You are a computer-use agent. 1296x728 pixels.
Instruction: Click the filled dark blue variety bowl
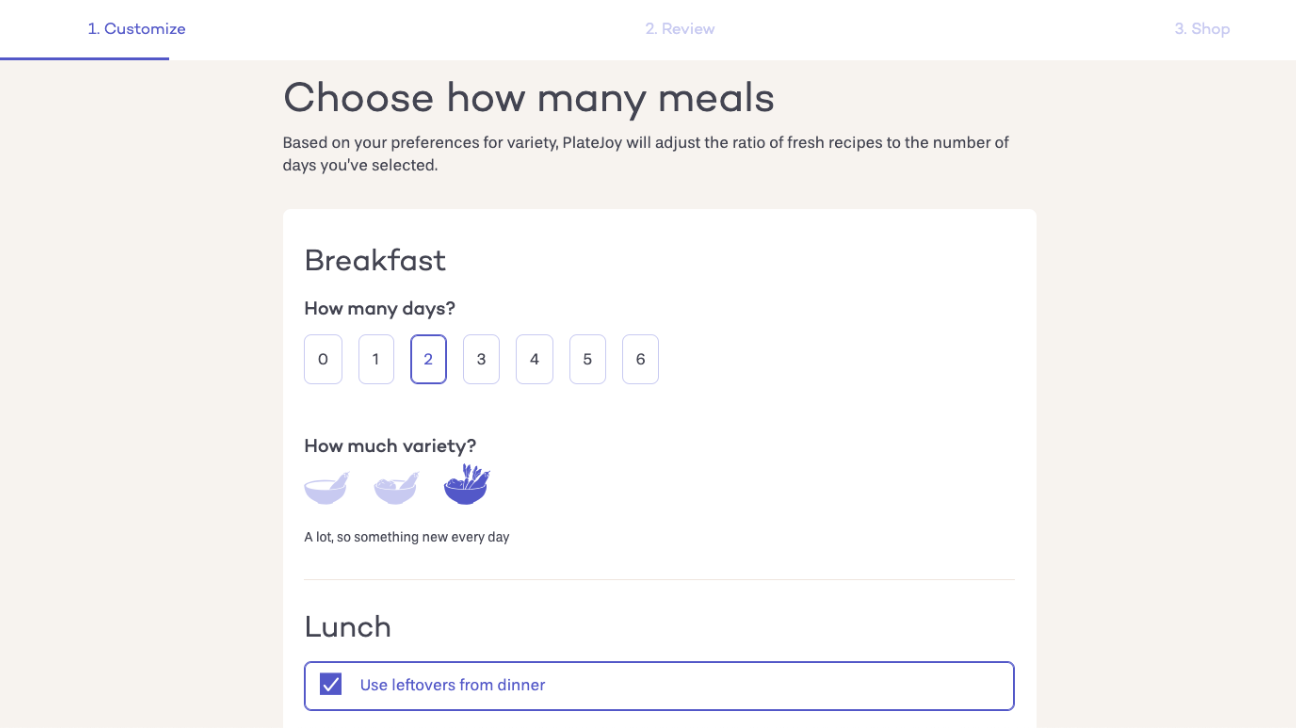pyautogui.click(x=465, y=485)
